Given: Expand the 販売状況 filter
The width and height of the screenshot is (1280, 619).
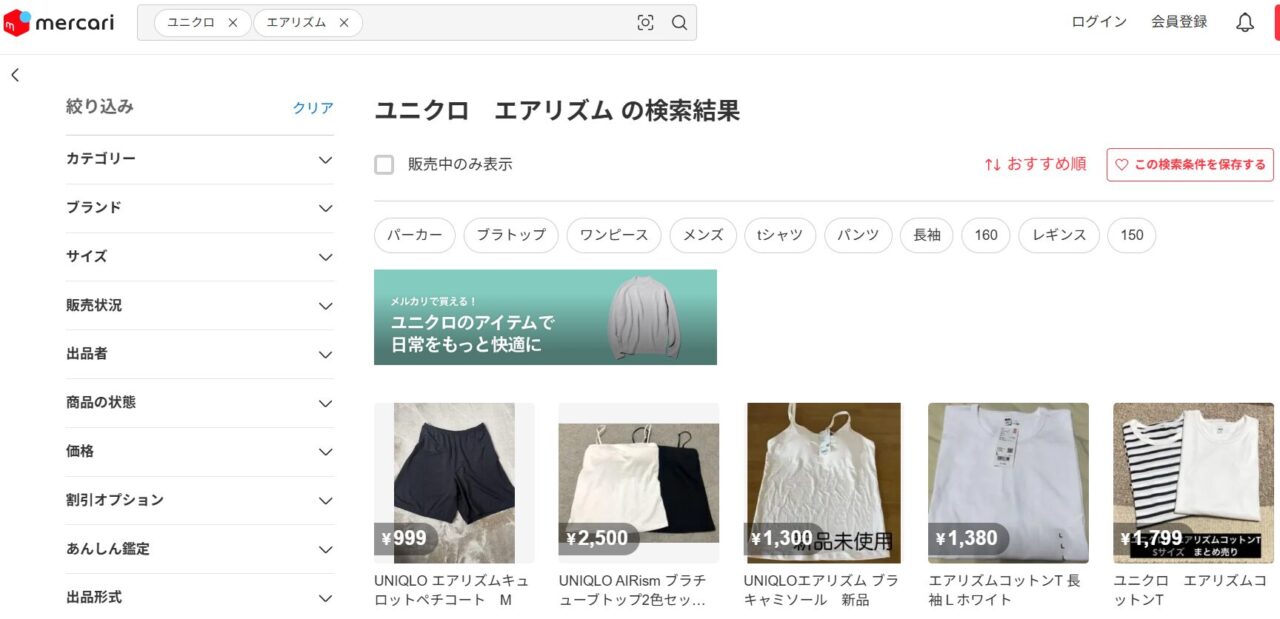Looking at the screenshot, I should click(200, 306).
